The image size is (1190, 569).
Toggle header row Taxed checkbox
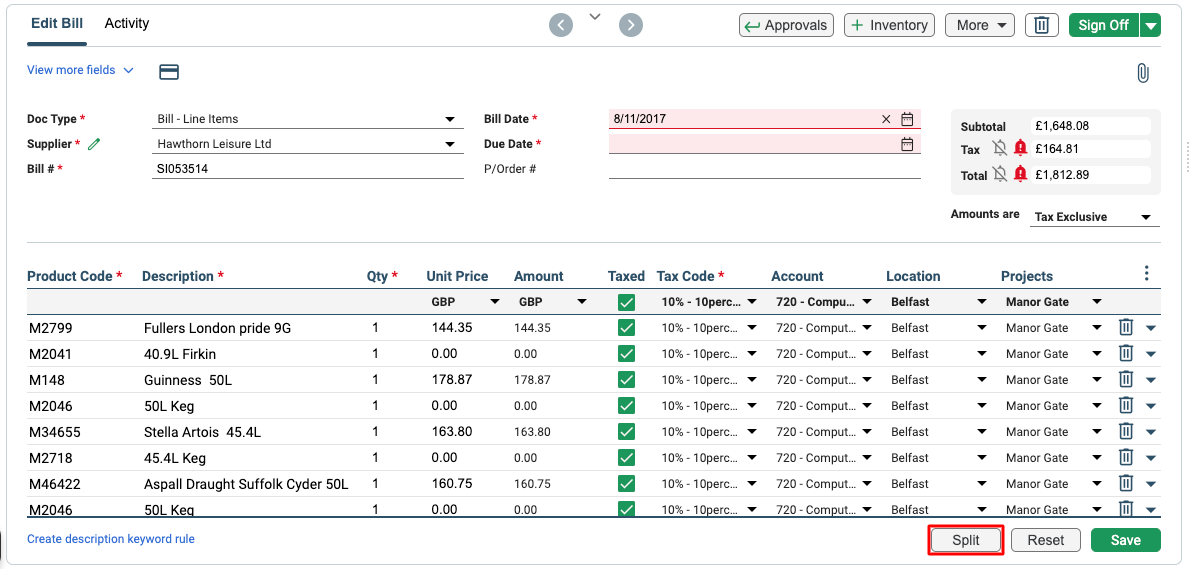[626, 302]
